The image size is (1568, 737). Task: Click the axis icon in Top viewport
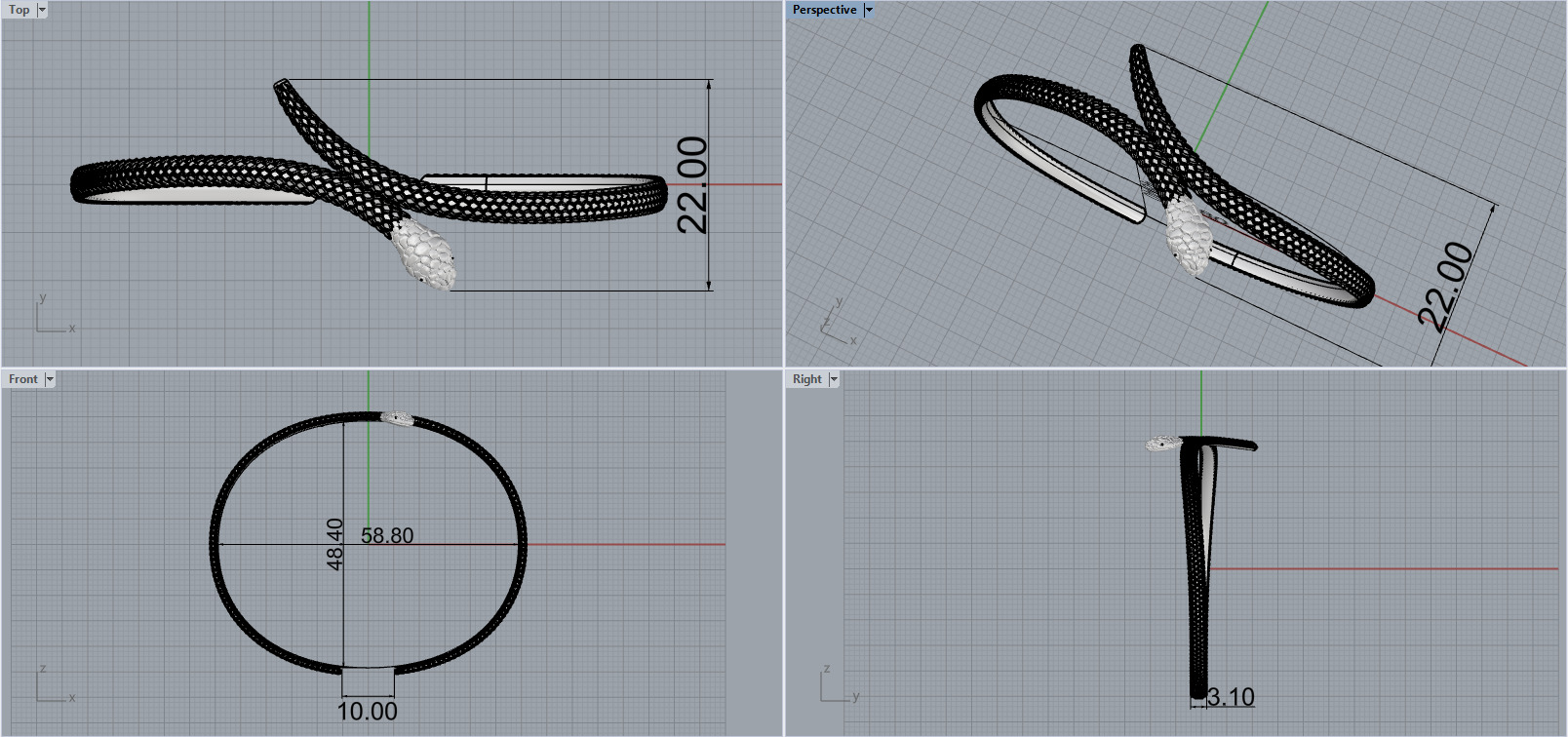click(55, 315)
